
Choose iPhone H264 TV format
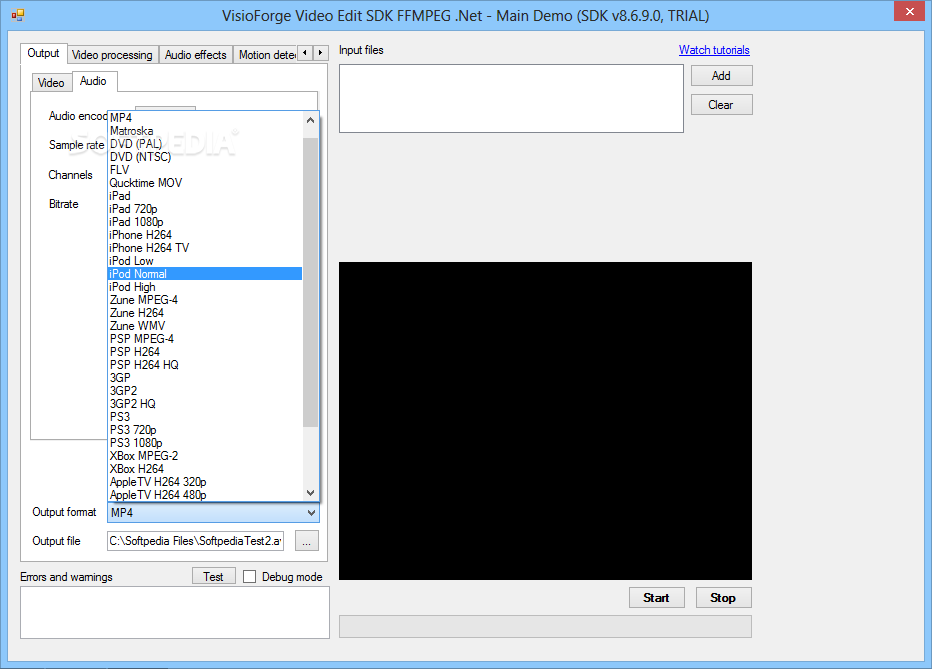[205, 248]
